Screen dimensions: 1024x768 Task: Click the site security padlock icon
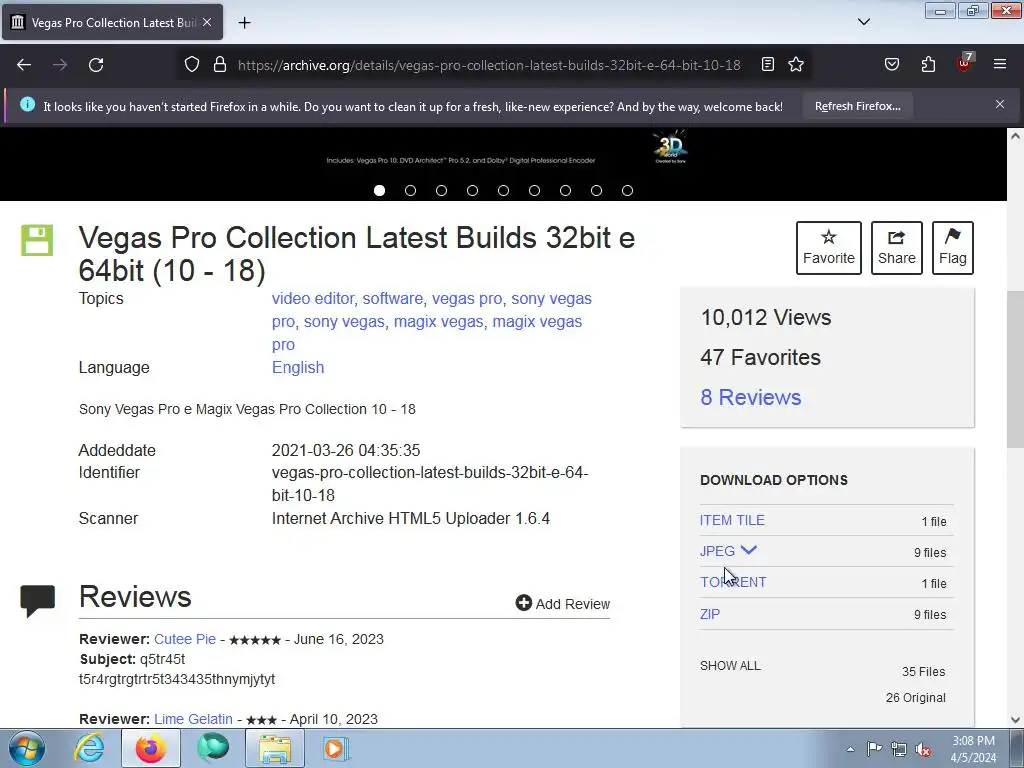tap(220, 64)
